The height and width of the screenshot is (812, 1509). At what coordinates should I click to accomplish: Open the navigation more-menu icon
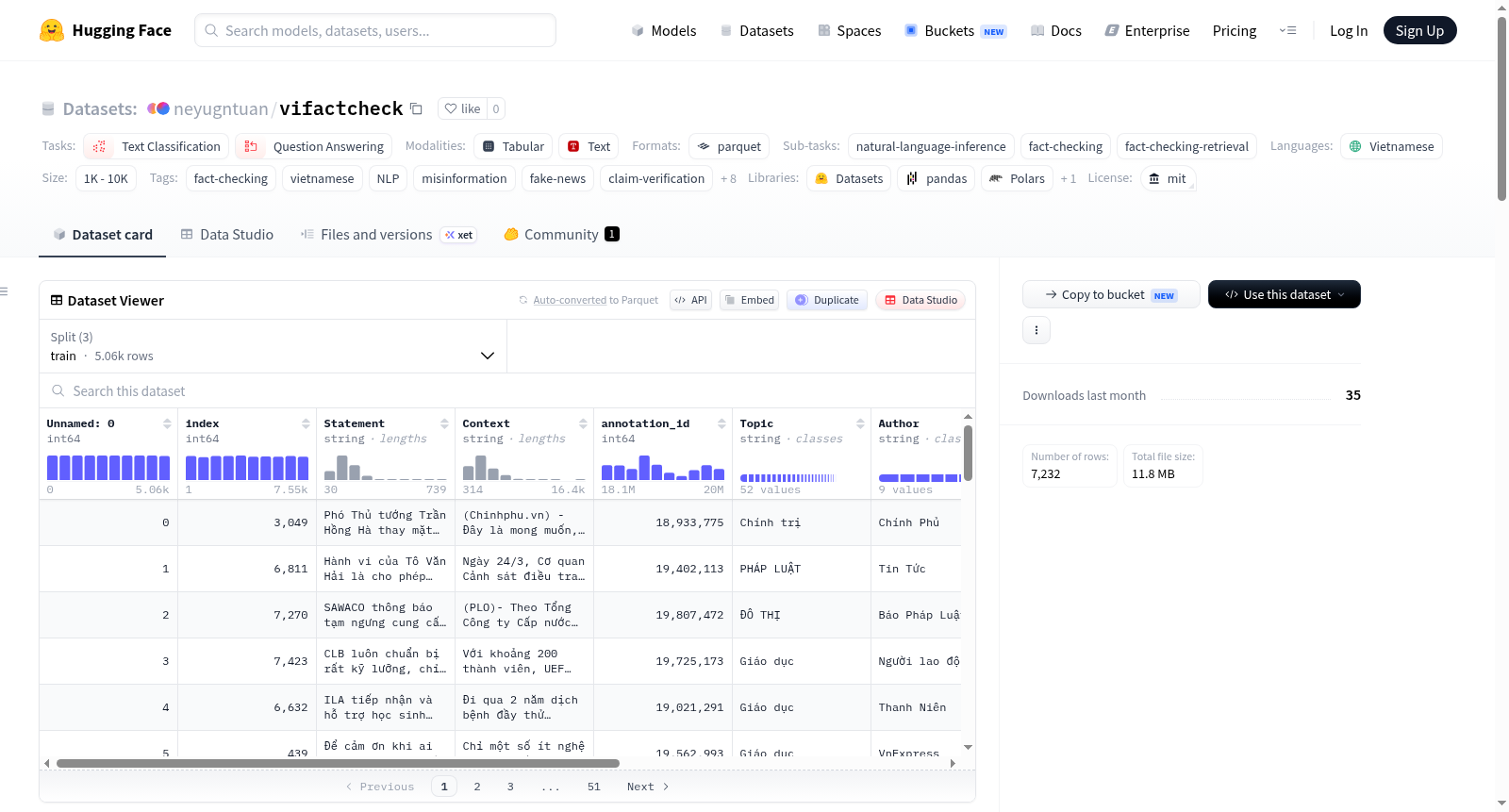click(x=1287, y=30)
